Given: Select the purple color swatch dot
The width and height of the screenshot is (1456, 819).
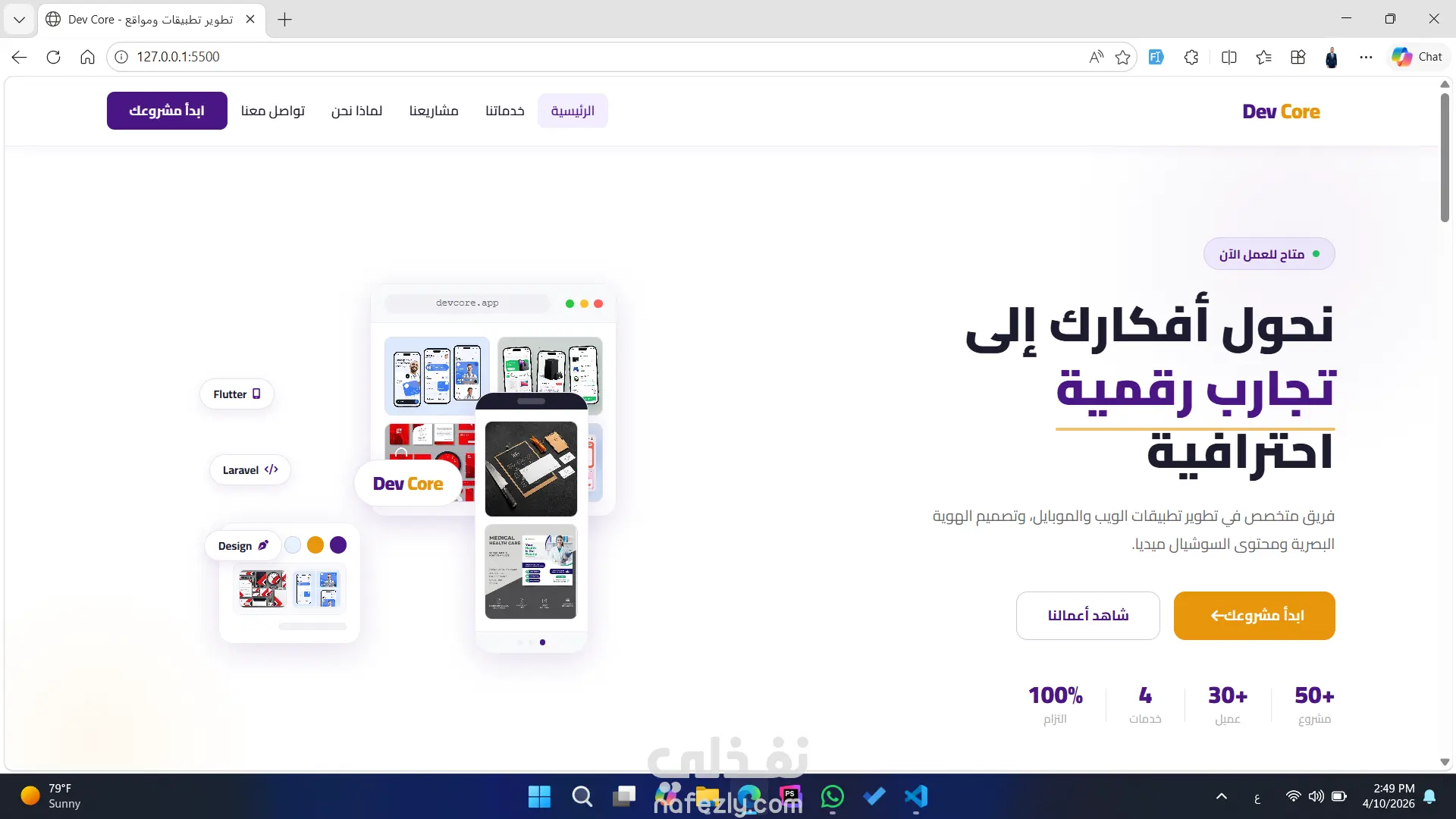Looking at the screenshot, I should 338,544.
